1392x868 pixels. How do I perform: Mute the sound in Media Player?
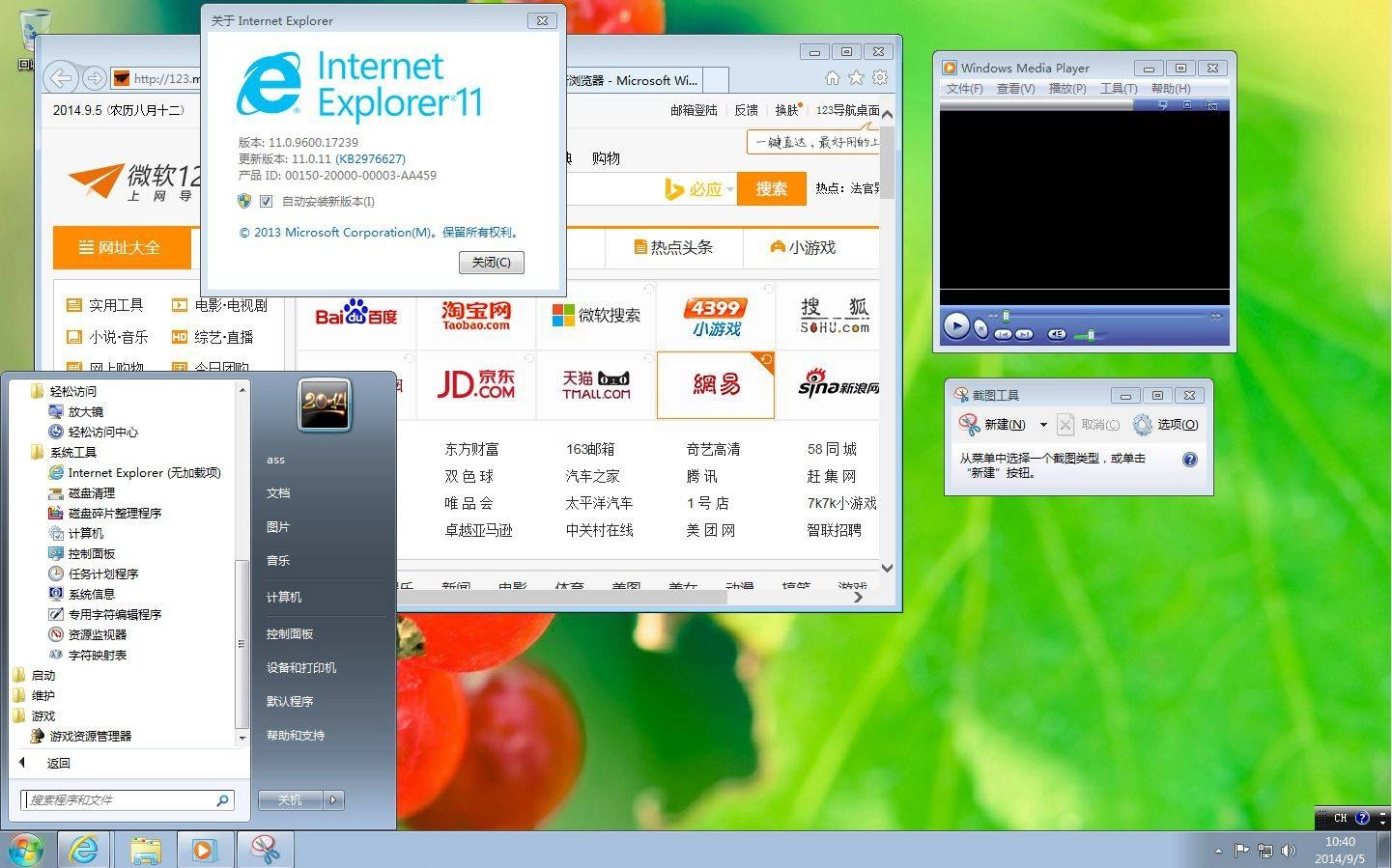(x=1057, y=334)
